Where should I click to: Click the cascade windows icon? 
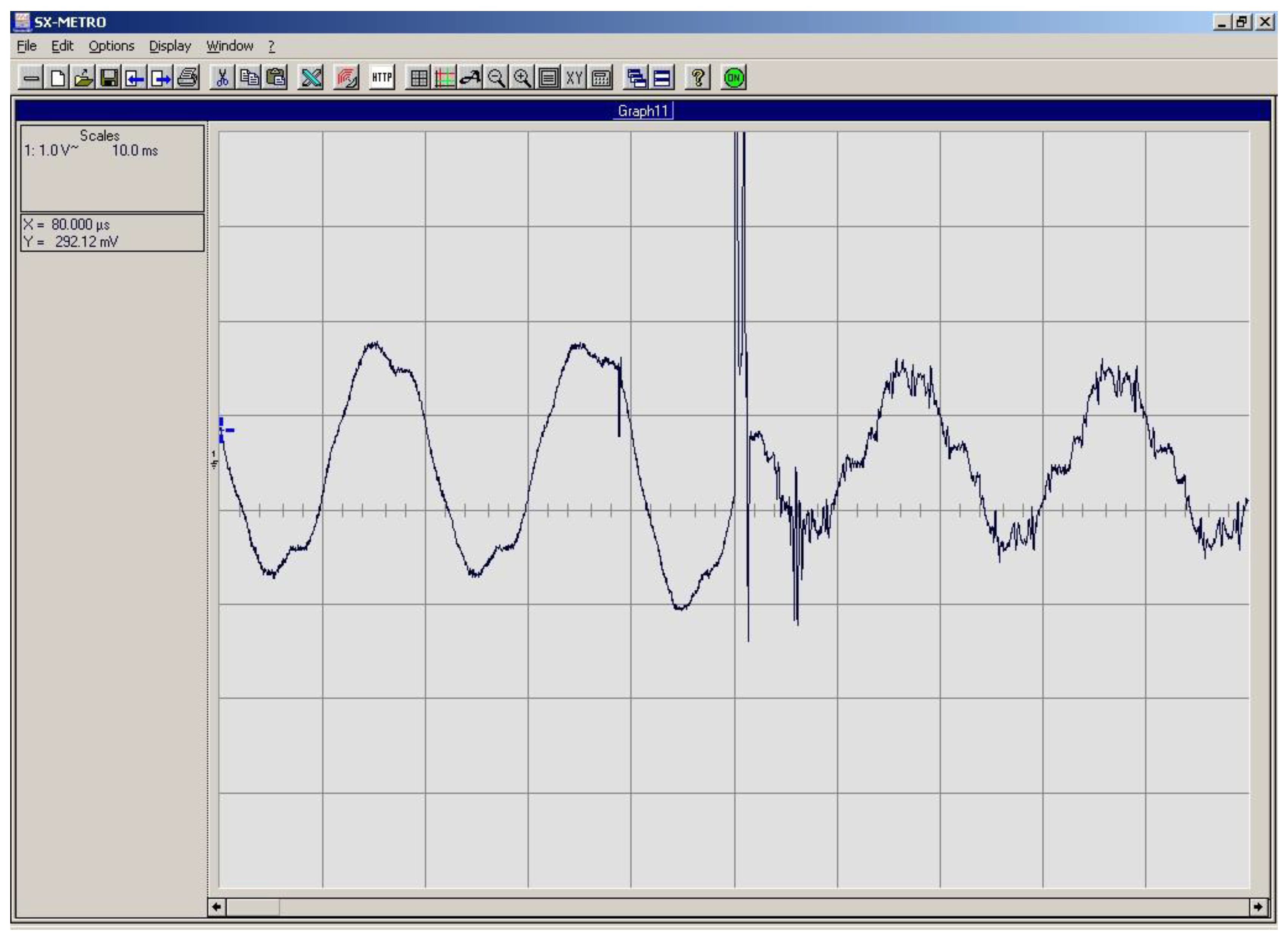point(635,78)
